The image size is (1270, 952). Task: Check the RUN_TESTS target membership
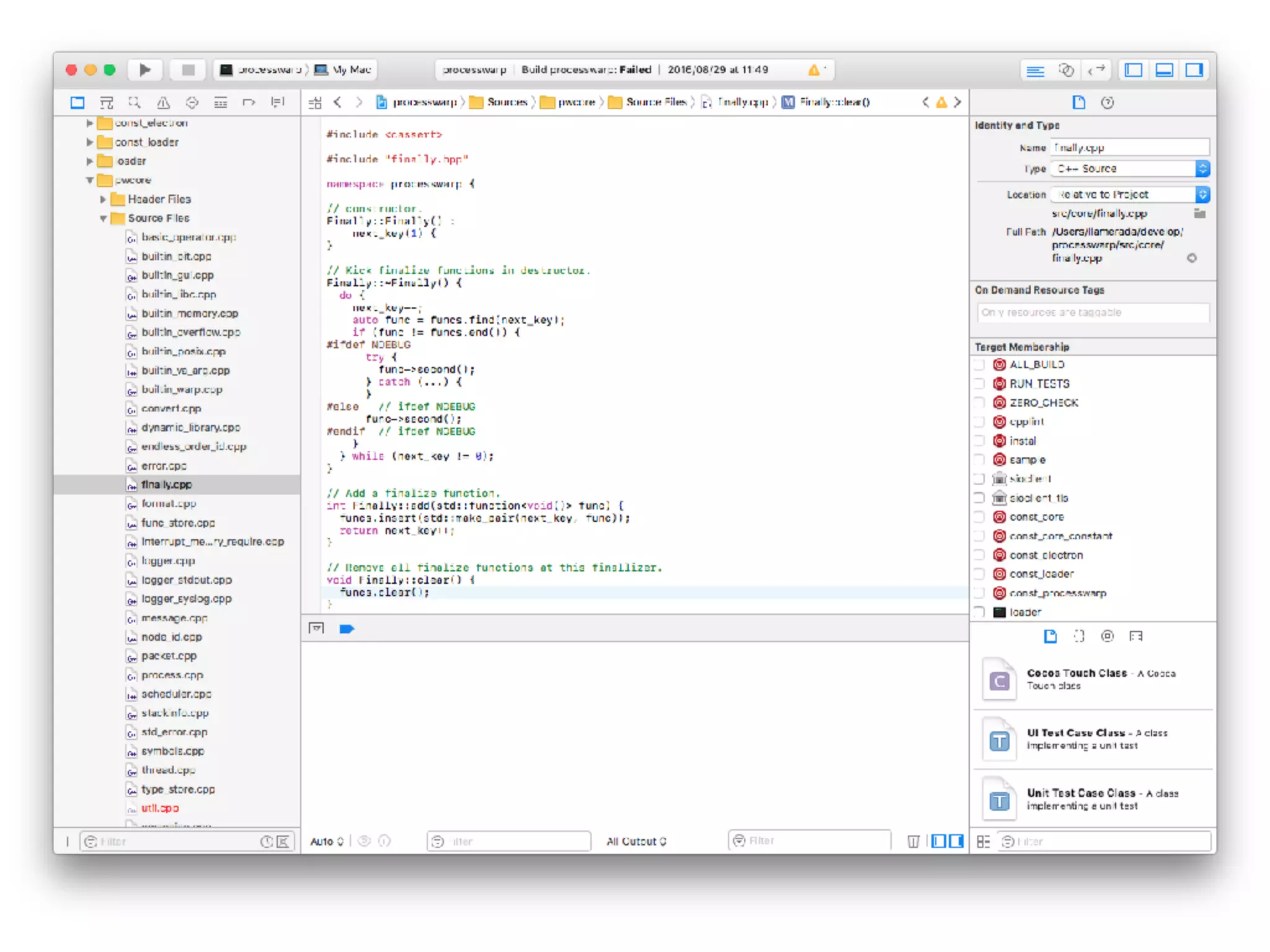coord(979,384)
